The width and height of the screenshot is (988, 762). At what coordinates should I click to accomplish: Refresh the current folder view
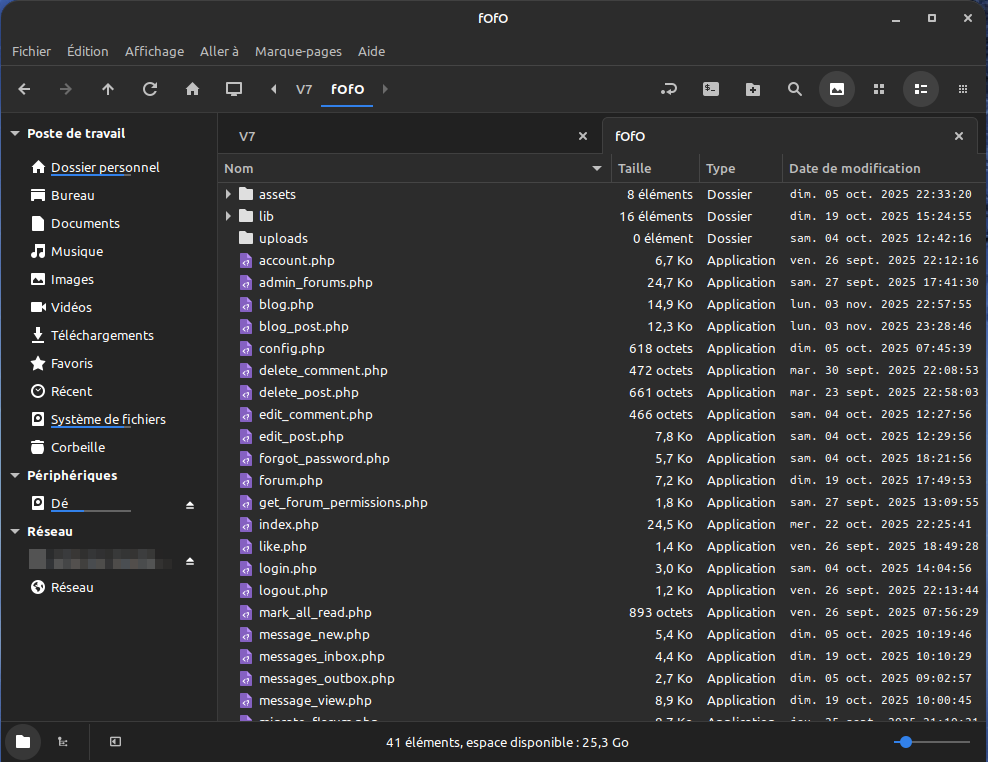tap(150, 89)
